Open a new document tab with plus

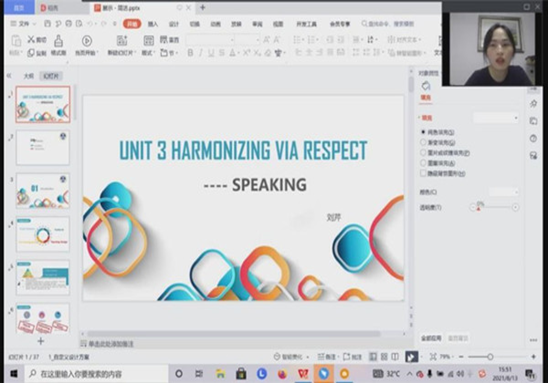(x=203, y=7)
